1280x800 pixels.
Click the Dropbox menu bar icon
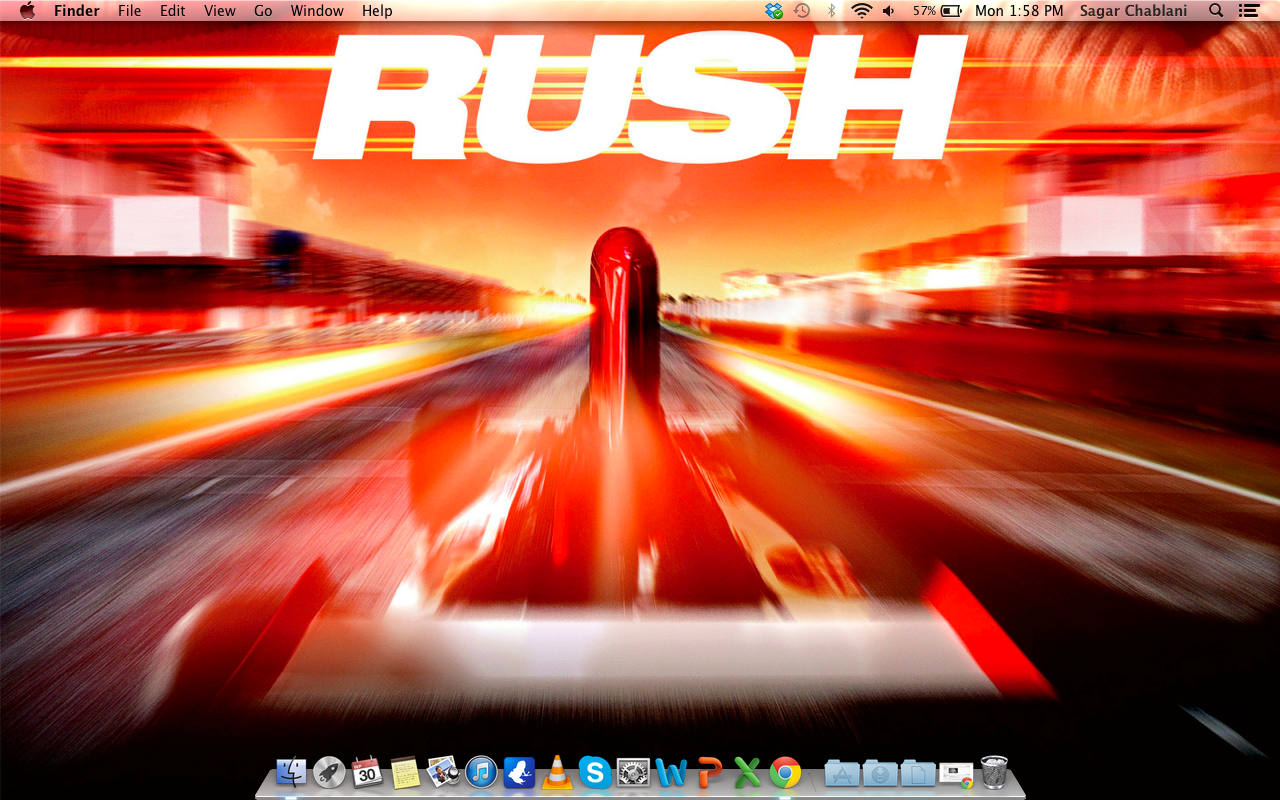[774, 11]
